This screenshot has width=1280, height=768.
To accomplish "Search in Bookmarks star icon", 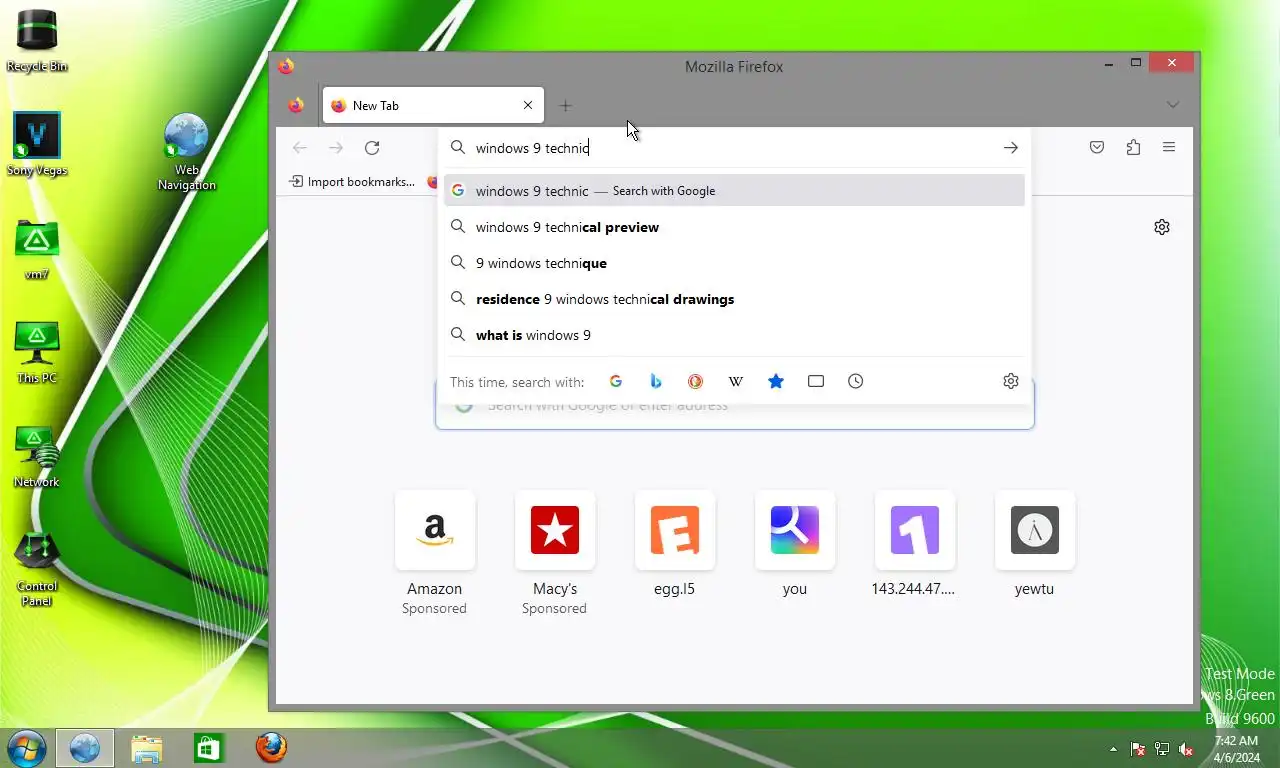I will pos(776,381).
